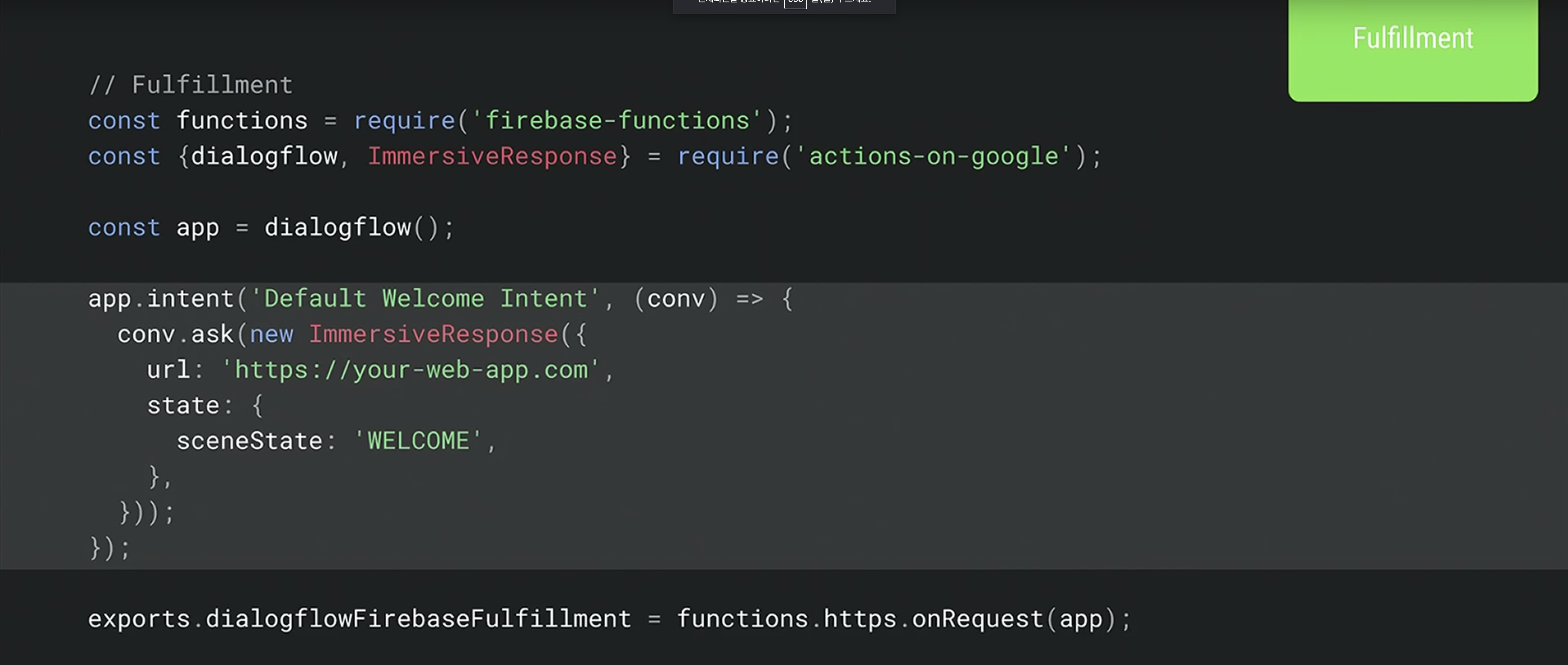Click the https://your-web-app.com URL string
Image resolution: width=1568 pixels, height=665 pixels.
[411, 370]
